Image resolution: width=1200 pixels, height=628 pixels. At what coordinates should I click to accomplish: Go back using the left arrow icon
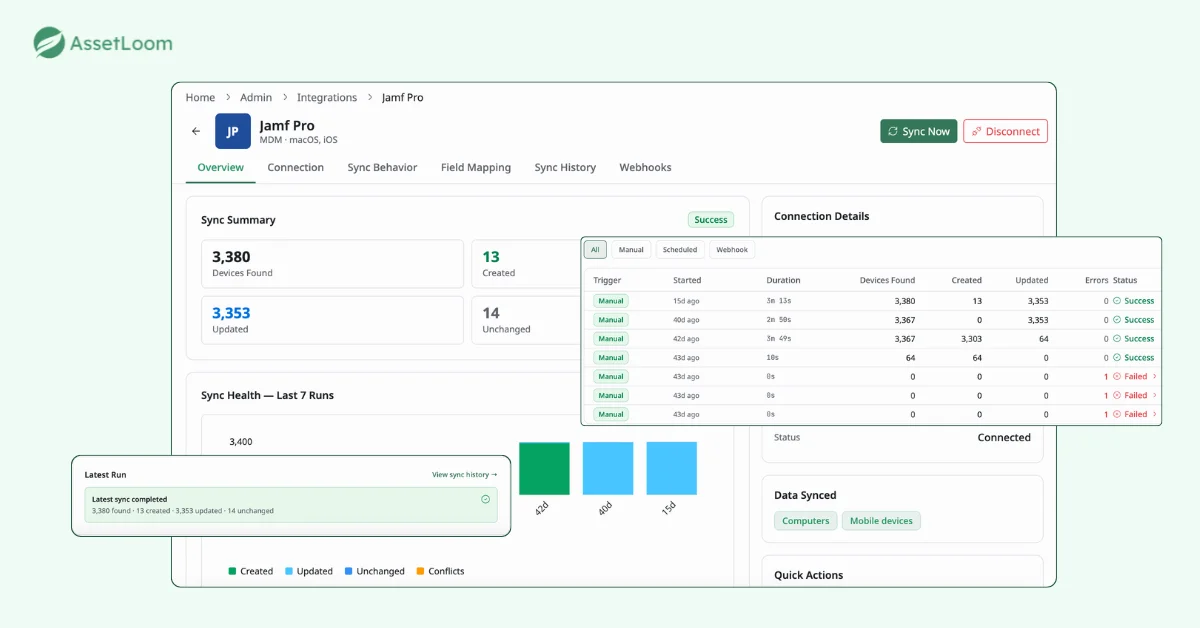pyautogui.click(x=196, y=131)
